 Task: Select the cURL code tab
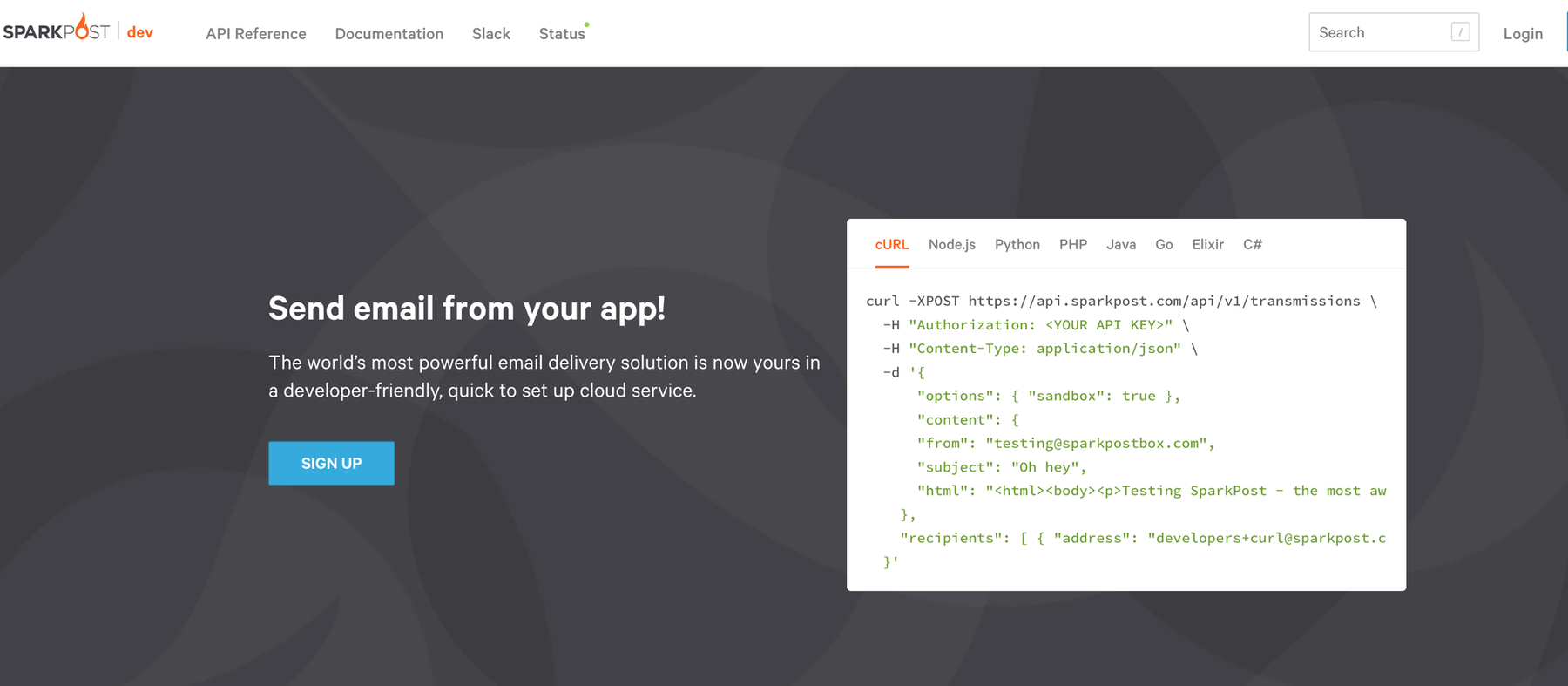(892, 245)
